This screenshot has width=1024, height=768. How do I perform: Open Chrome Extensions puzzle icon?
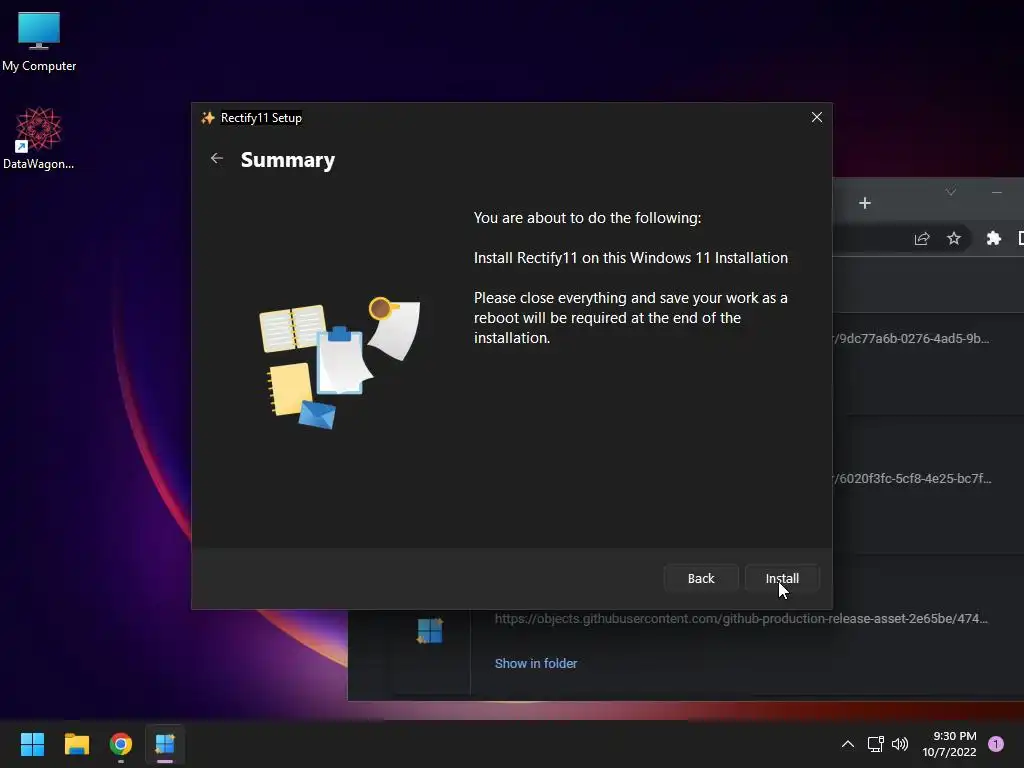(x=993, y=238)
